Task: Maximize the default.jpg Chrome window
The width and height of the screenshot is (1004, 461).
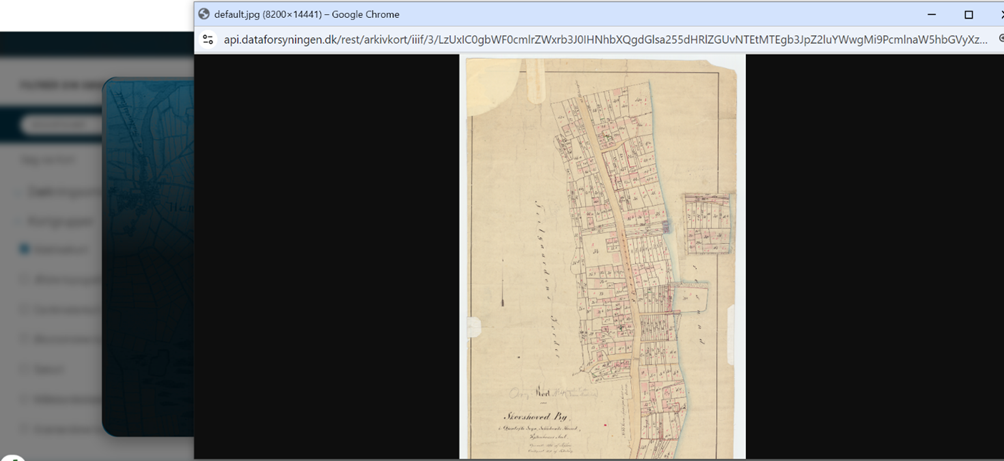Action: tap(969, 14)
